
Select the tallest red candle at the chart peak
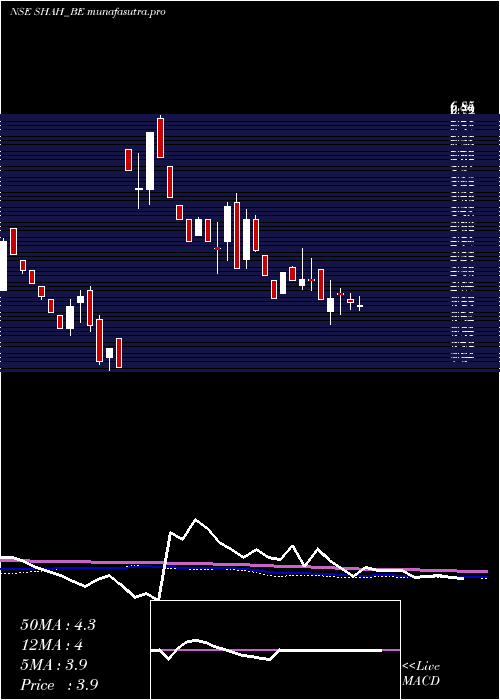tap(160, 138)
